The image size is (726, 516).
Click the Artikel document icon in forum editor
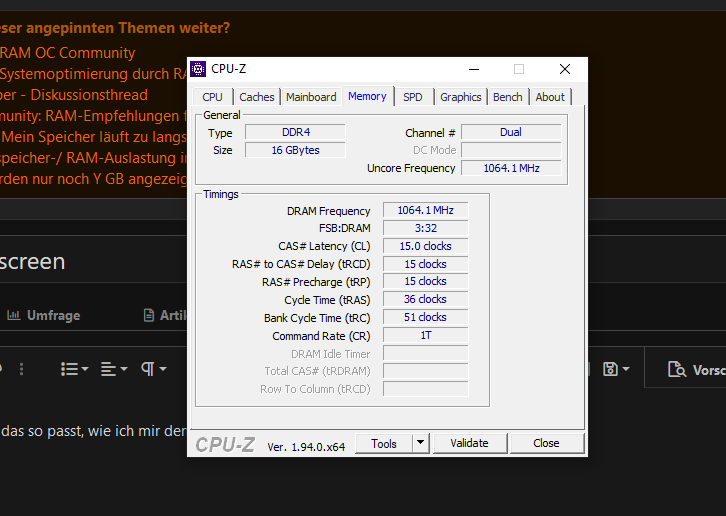[x=149, y=315]
